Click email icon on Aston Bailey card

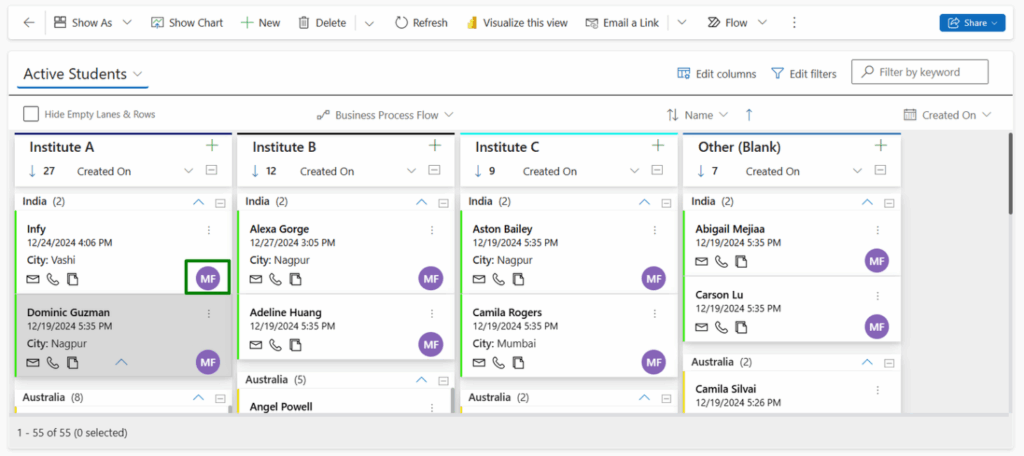point(479,280)
